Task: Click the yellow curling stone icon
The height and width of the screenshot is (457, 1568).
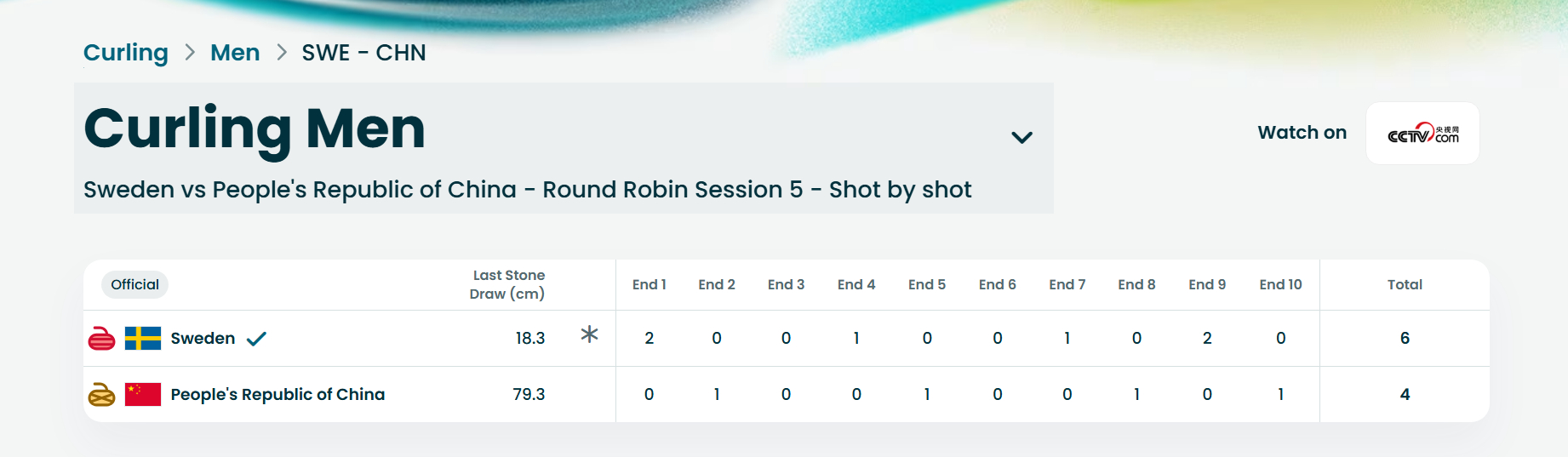Action: [x=101, y=395]
